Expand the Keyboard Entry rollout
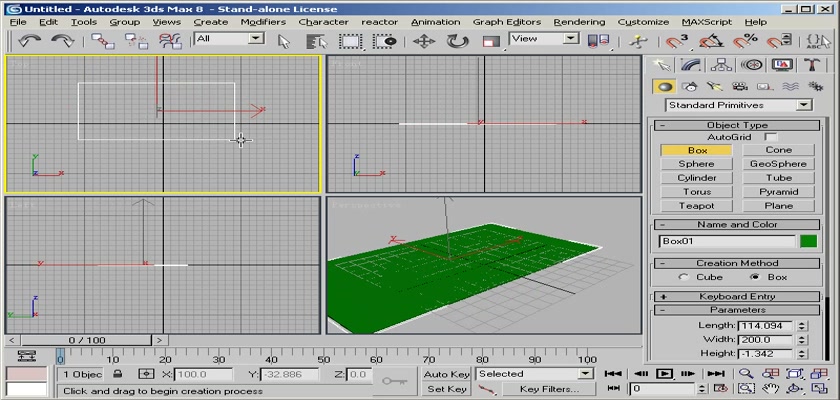 coord(737,296)
